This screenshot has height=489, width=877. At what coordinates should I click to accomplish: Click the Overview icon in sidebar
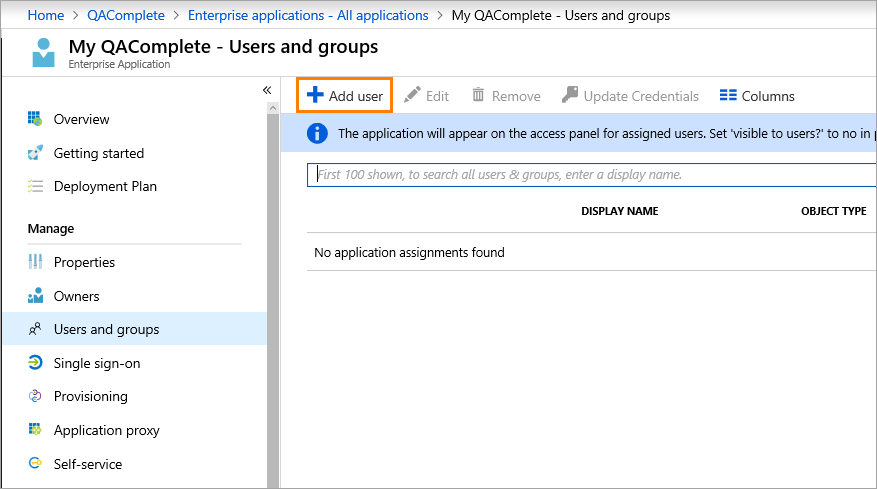click(x=36, y=119)
